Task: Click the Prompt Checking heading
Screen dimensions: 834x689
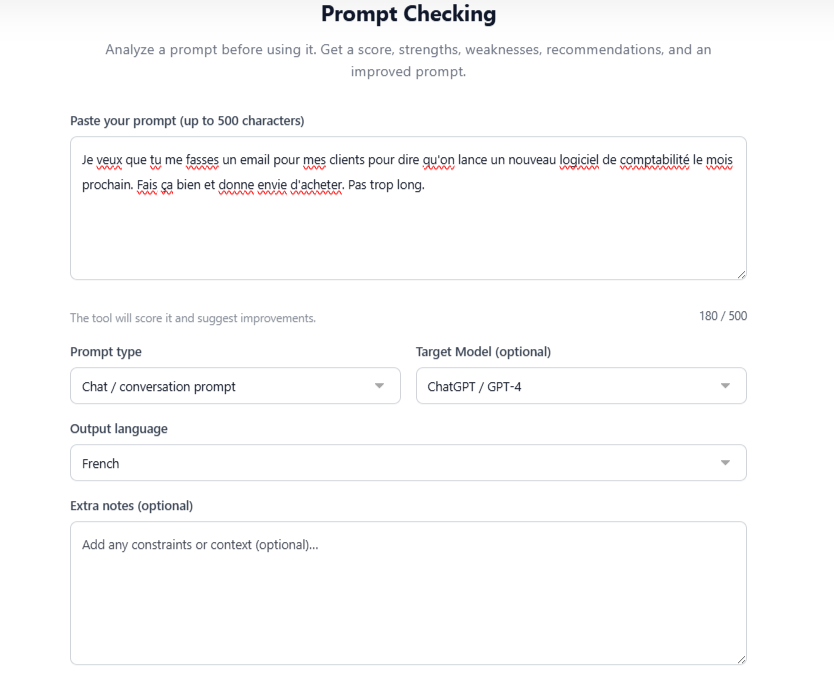Action: [408, 14]
